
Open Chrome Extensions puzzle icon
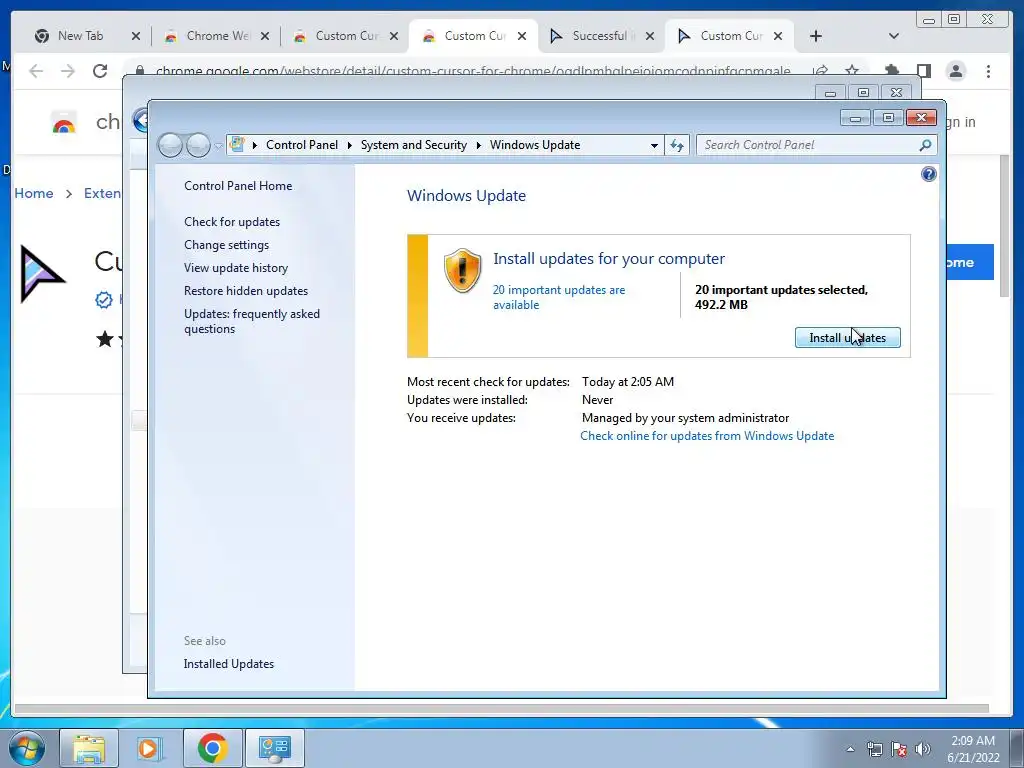891,71
